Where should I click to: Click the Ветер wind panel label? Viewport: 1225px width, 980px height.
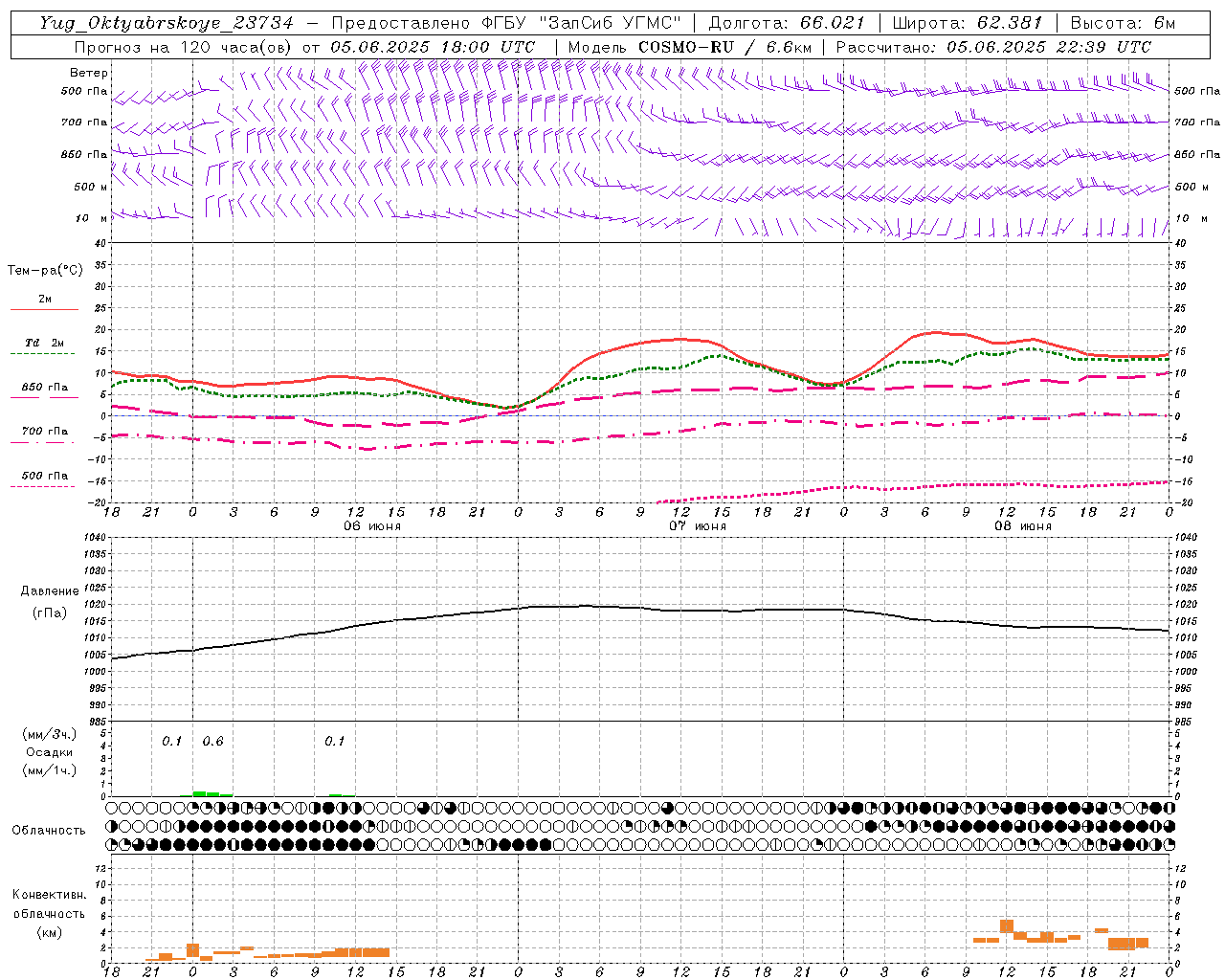pos(89,73)
